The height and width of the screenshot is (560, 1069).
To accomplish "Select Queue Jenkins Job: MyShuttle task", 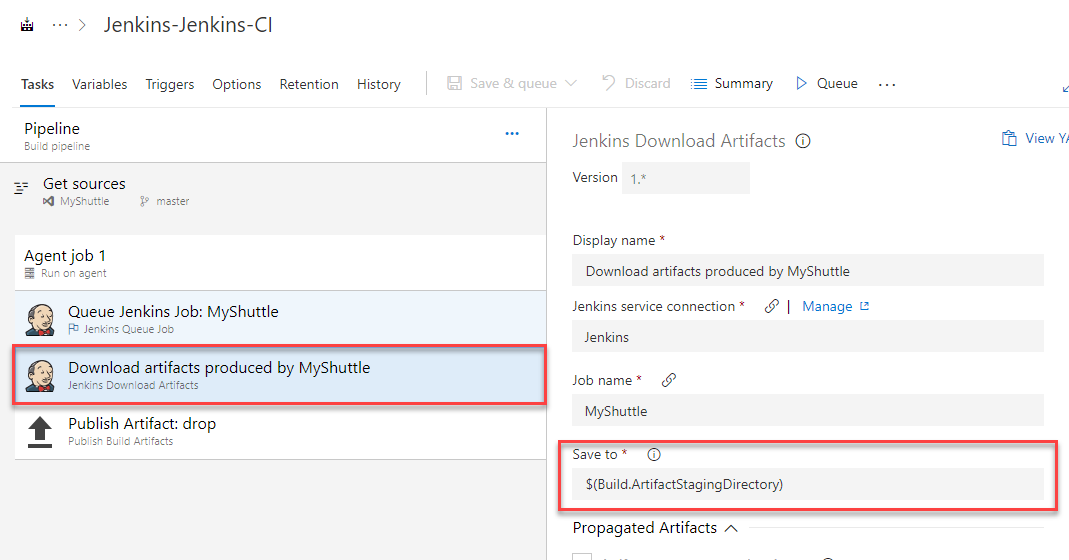I will click(x=280, y=319).
